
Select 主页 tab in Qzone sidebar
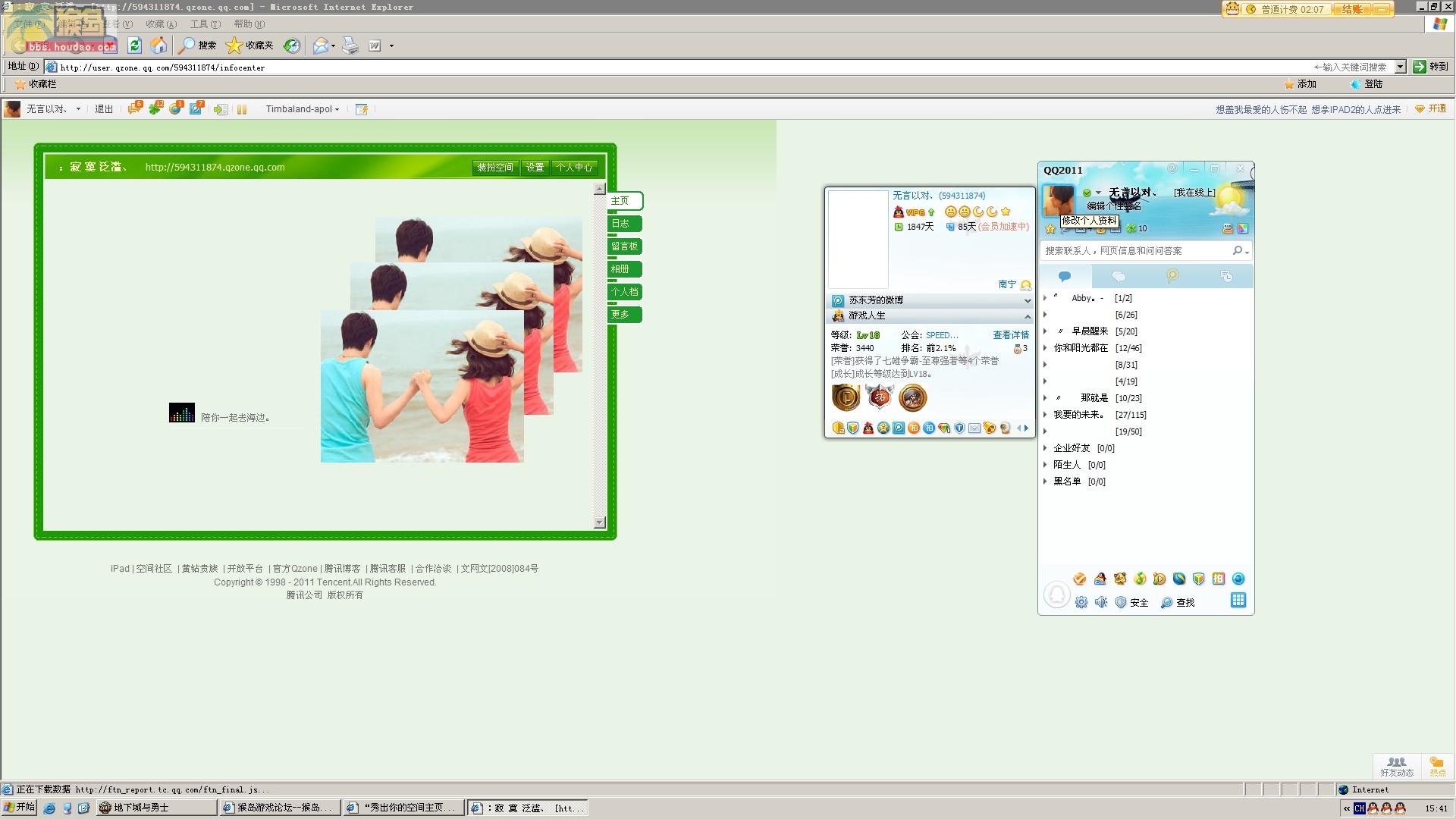[x=625, y=201]
